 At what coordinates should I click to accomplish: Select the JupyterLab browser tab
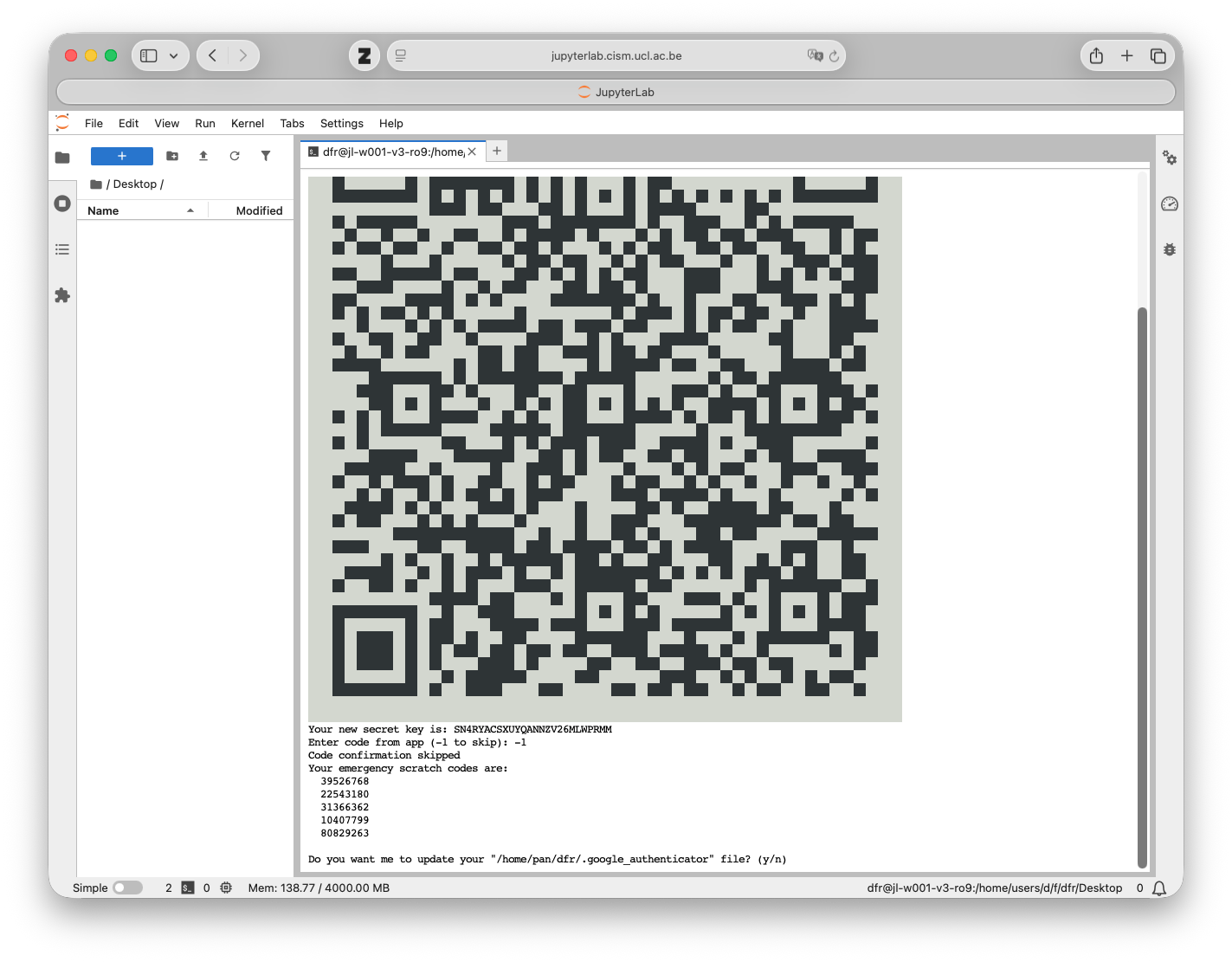pos(616,92)
